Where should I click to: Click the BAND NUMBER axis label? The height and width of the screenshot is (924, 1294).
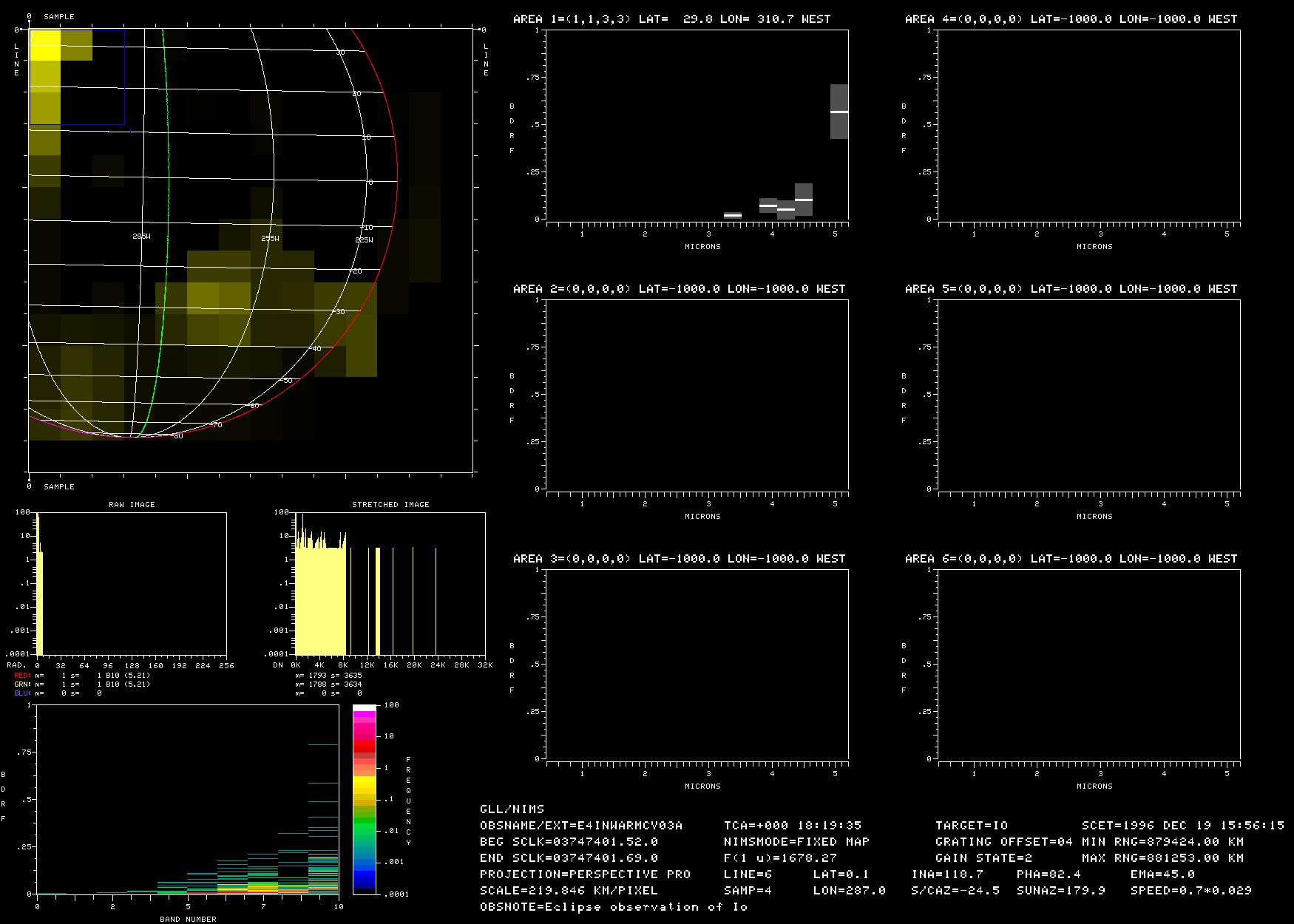tap(188, 920)
